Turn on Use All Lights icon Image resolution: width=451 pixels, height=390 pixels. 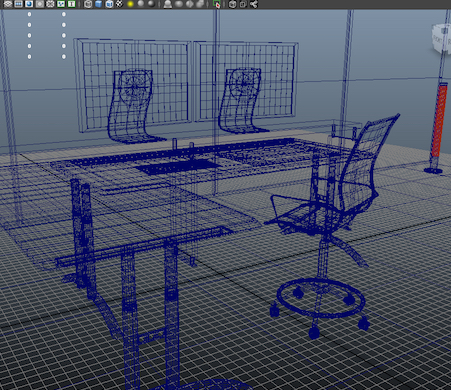130,4
